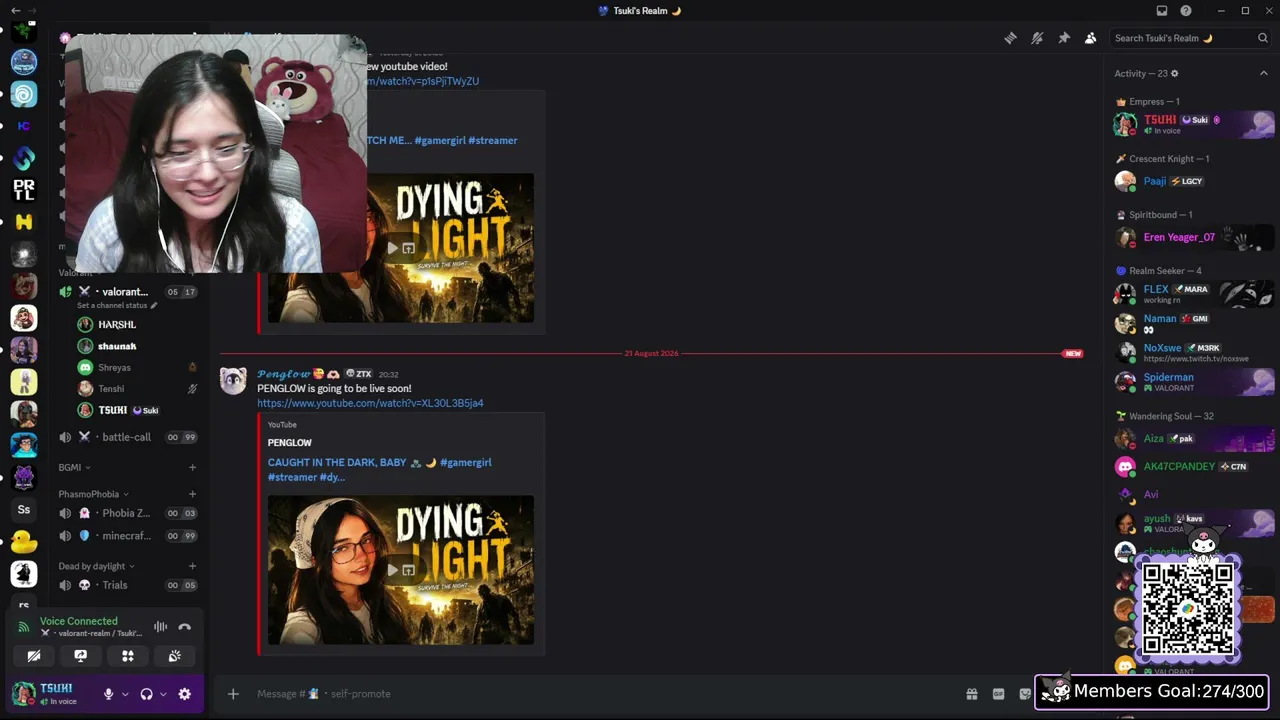This screenshot has width=1280, height=720.
Task: Collapse the BGMI category
Action: (x=75, y=467)
